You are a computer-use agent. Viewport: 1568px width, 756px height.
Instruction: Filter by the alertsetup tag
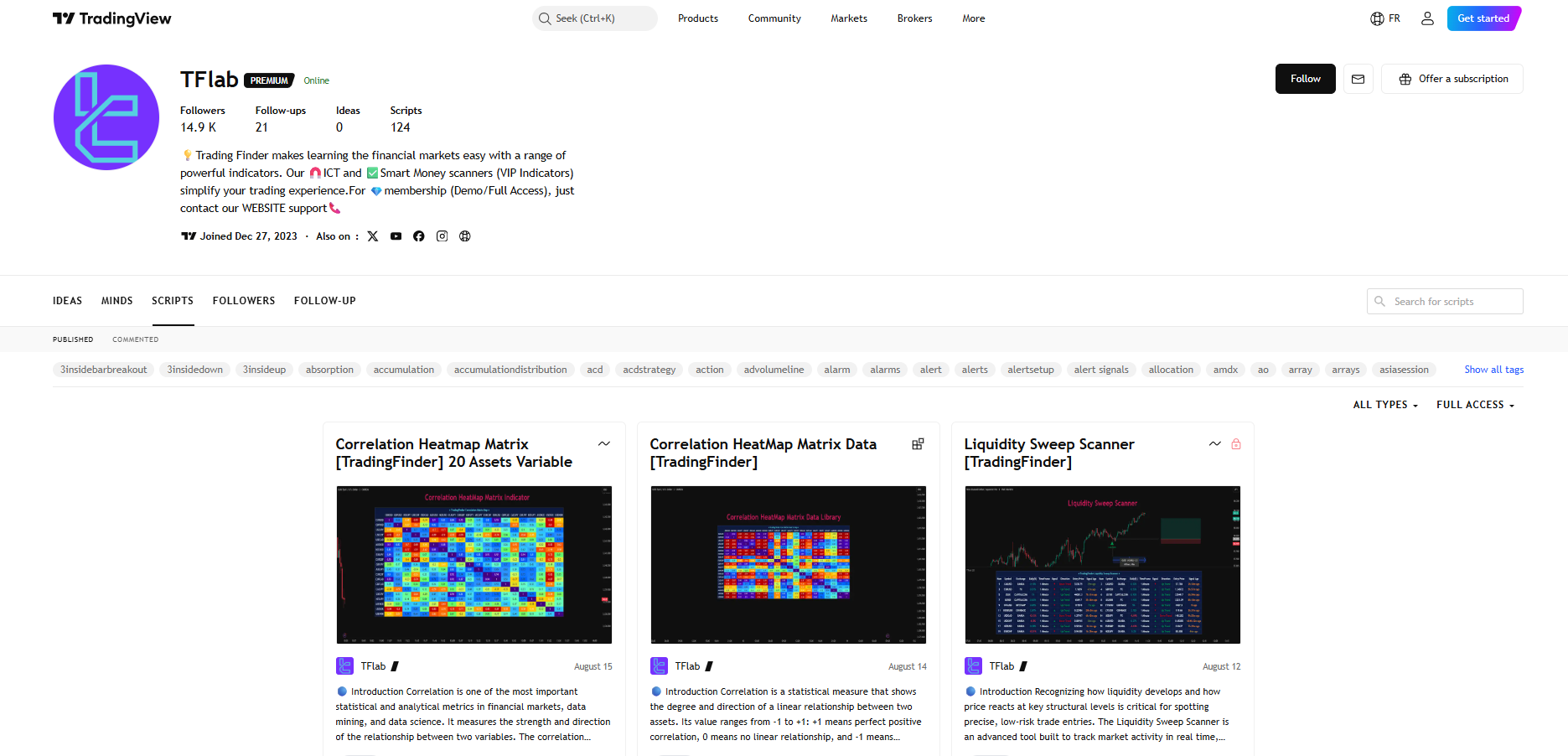coord(1031,370)
